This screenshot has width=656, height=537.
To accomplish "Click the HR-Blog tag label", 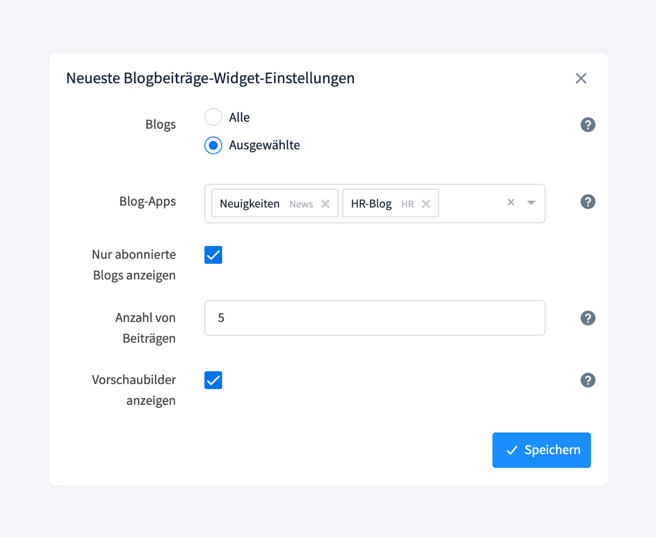I will coord(371,204).
